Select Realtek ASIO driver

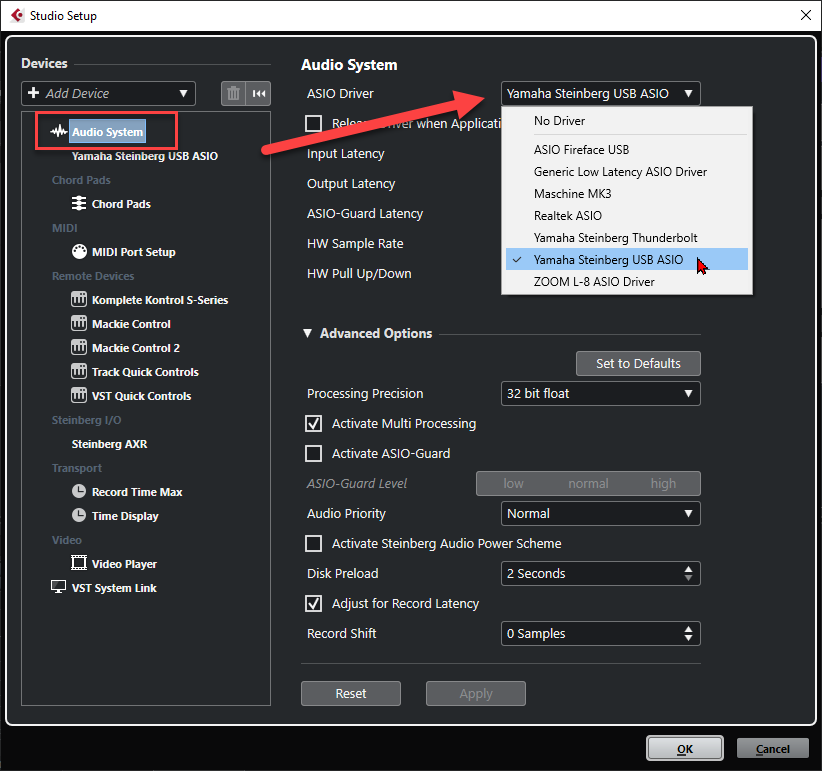tap(627, 216)
